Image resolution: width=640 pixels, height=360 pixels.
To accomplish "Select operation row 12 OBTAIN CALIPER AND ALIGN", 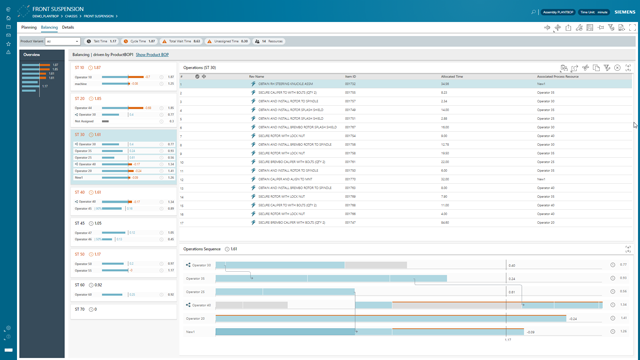I will point(406,179).
